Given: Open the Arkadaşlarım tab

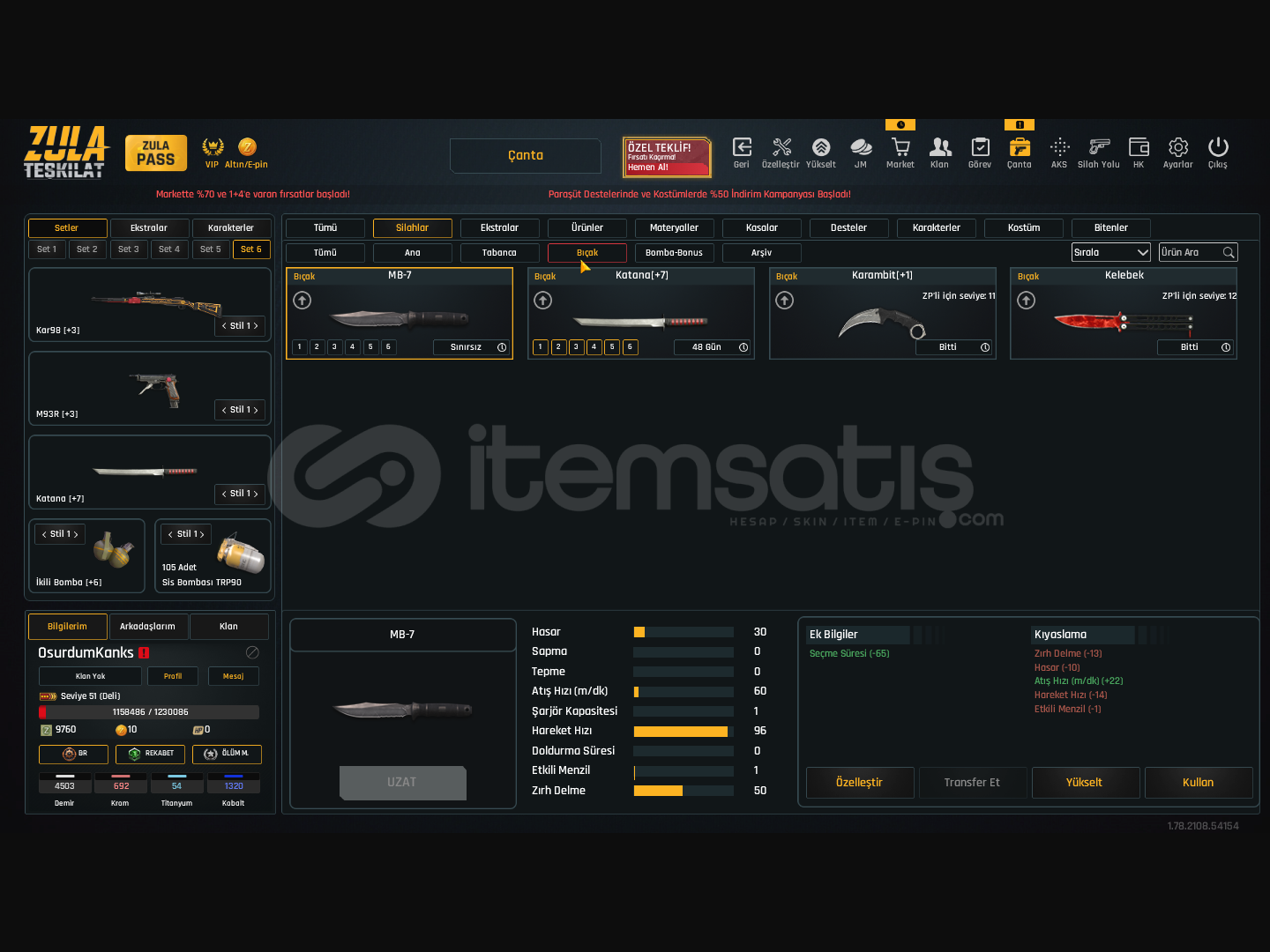Looking at the screenshot, I should coord(147,626).
